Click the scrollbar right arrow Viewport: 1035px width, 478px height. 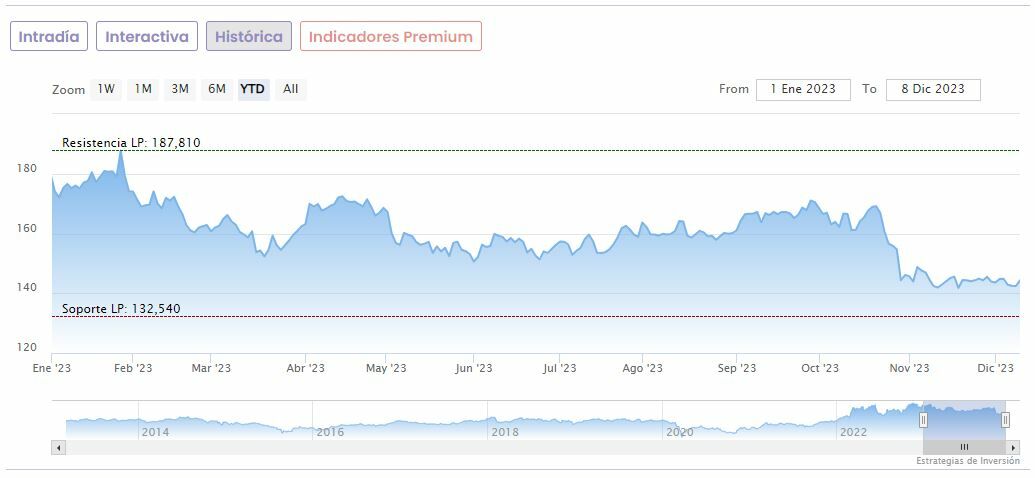[1013, 447]
